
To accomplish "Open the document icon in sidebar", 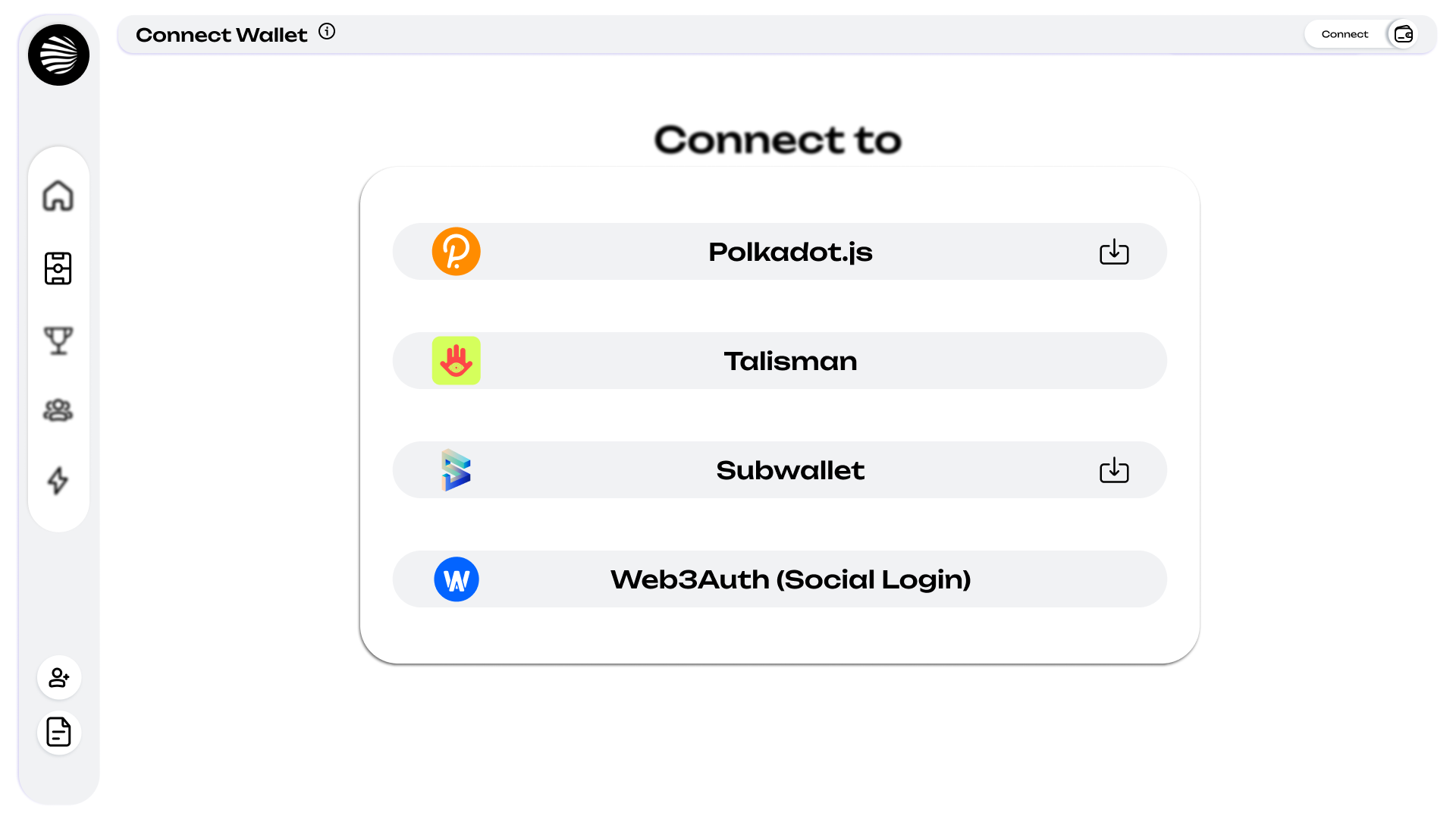I will (x=59, y=732).
